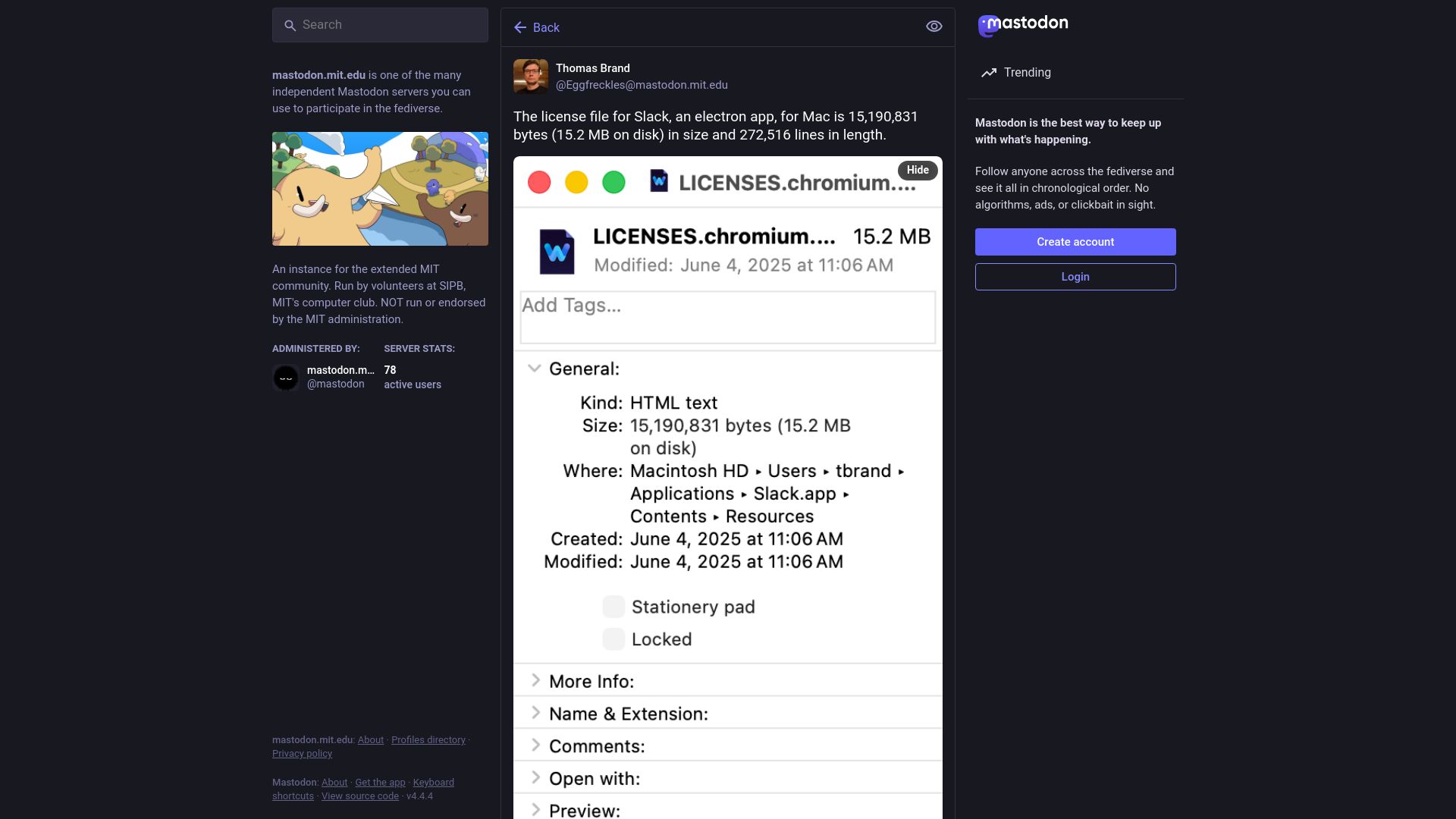This screenshot has height=819, width=1456.
Task: Click the Mastodon logo
Action: tap(1023, 25)
